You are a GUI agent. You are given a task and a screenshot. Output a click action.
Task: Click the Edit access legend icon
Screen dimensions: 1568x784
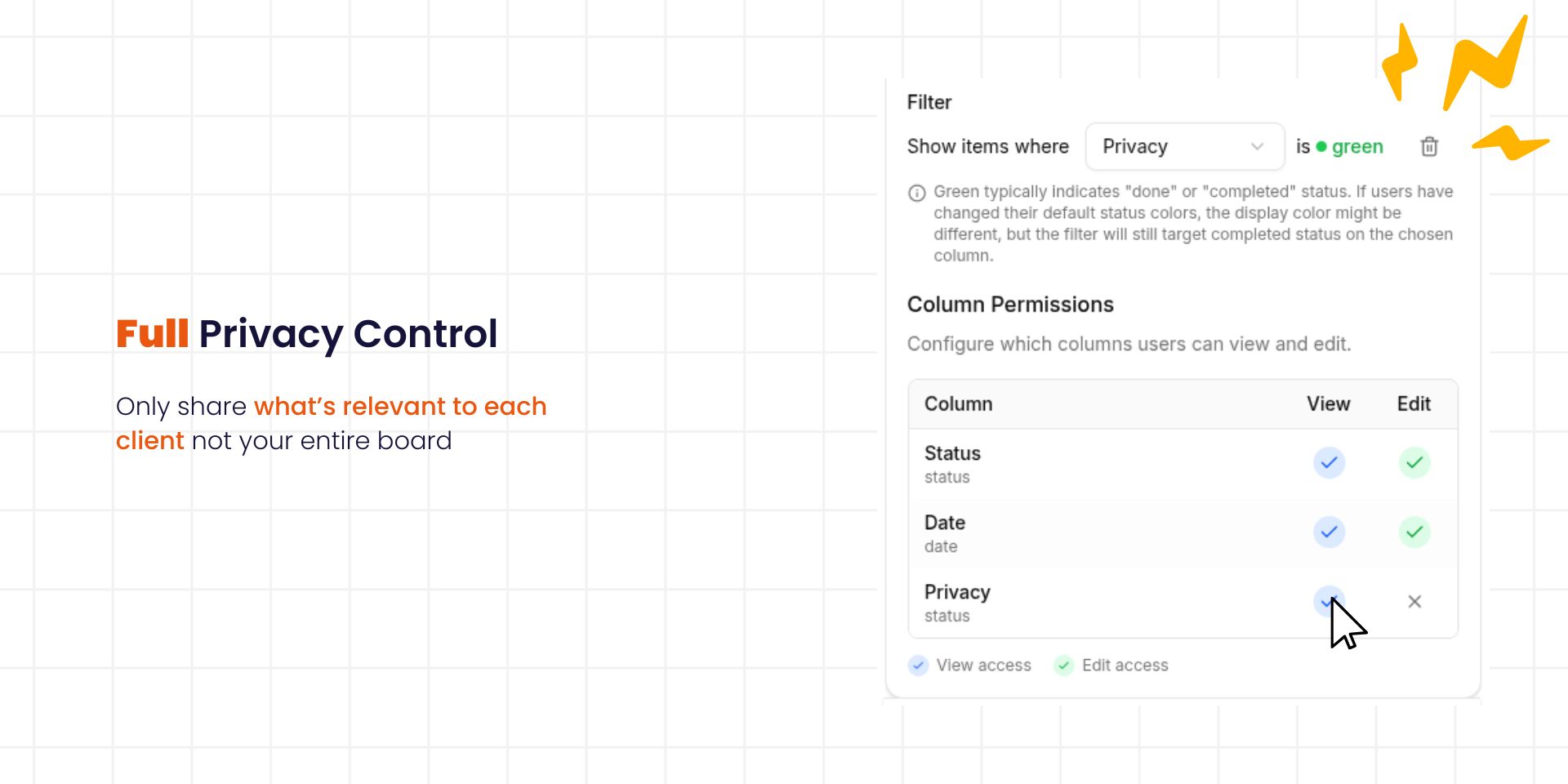(1063, 666)
